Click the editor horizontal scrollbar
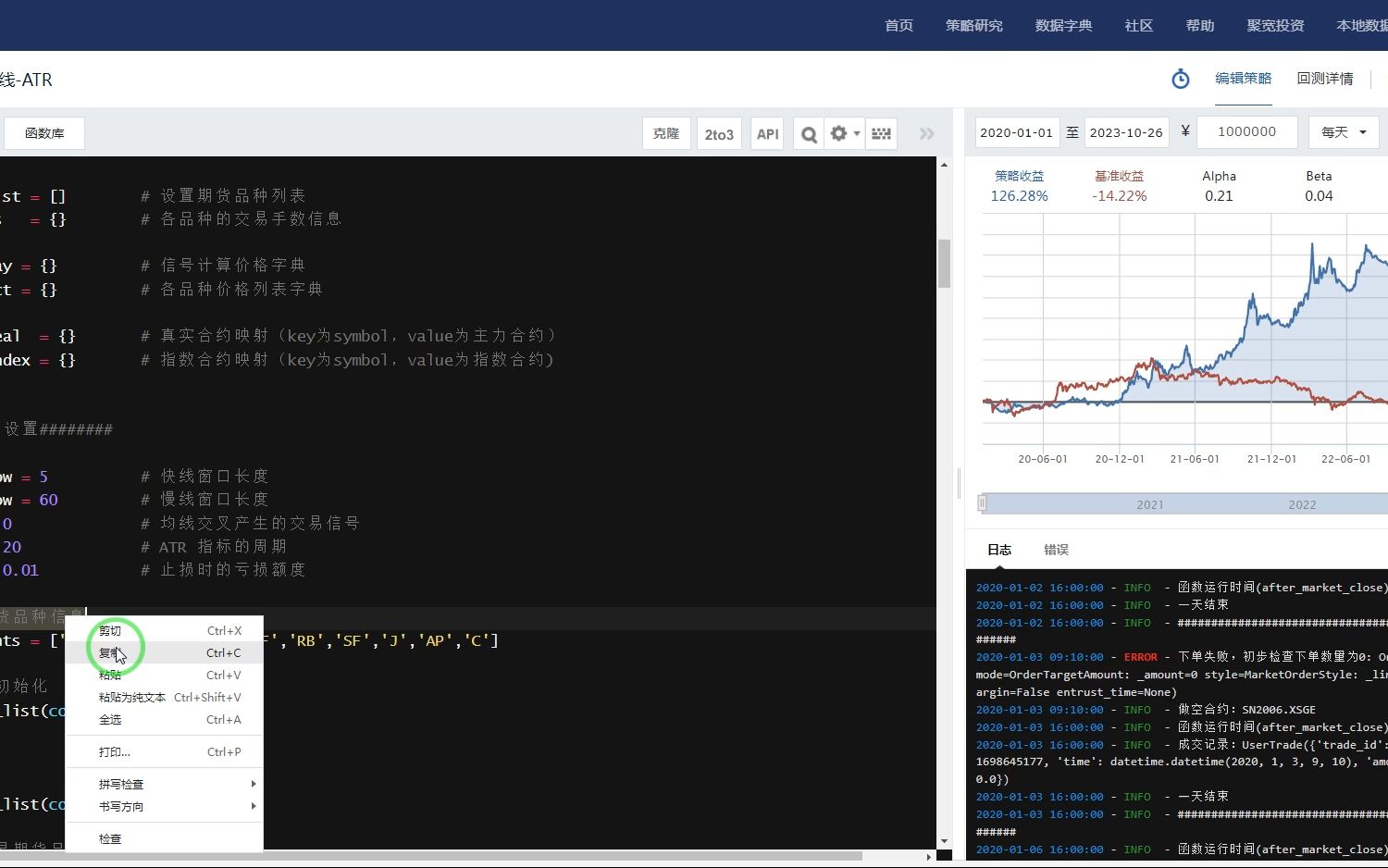1388x868 pixels. [430, 856]
